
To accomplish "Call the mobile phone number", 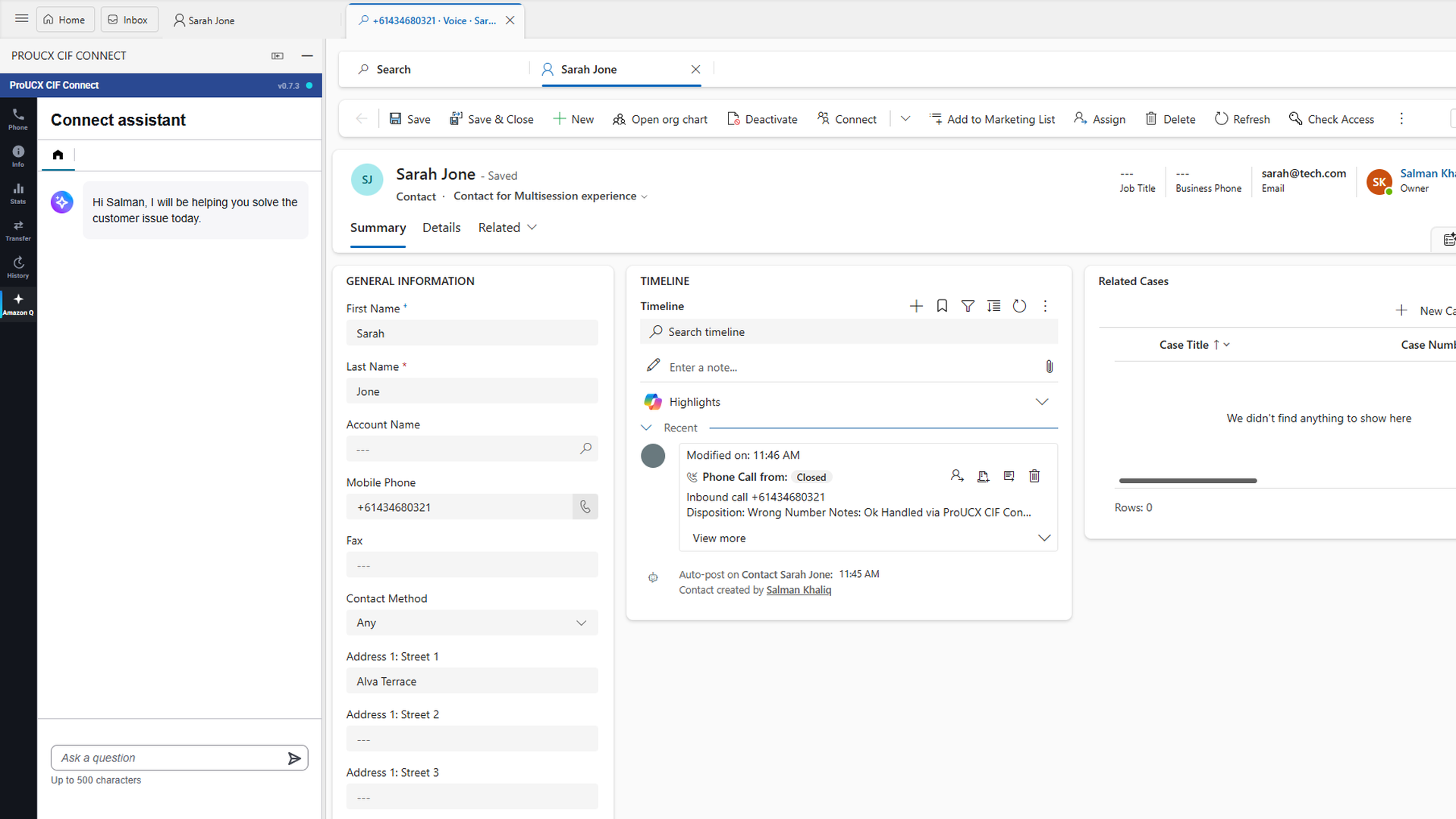I will point(585,507).
